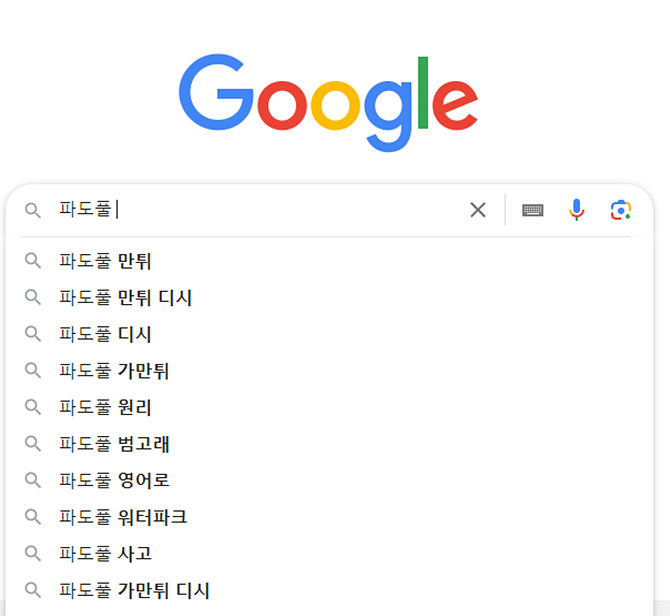The height and width of the screenshot is (616, 670).
Task: Select the 파도풀 영어로 suggestion
Action: coord(114,480)
